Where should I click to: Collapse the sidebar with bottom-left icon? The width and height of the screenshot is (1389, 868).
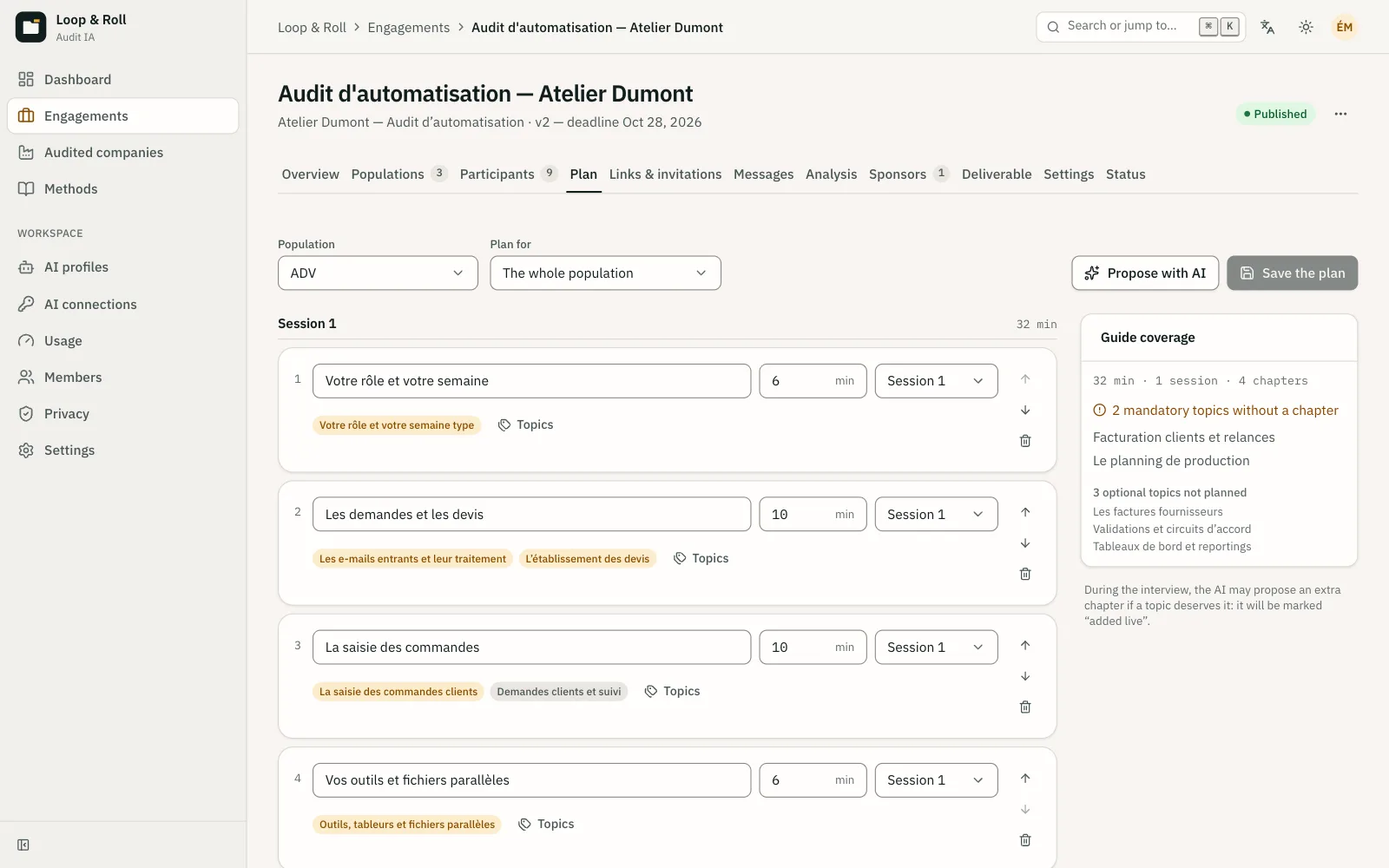23,845
